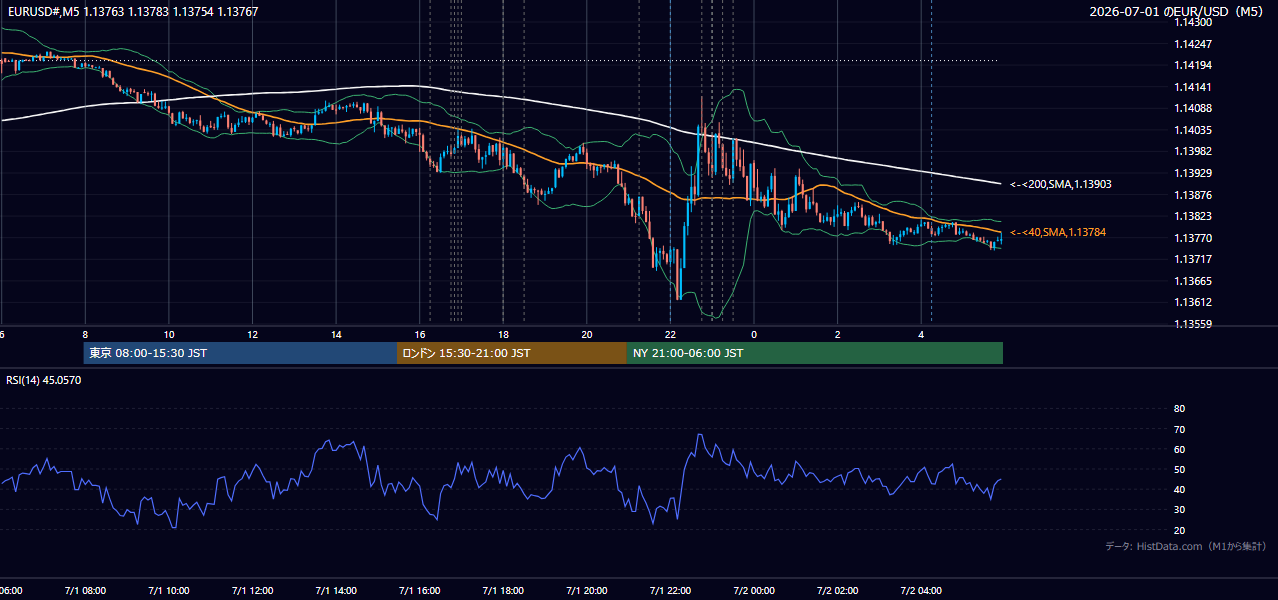Click price axis value 1.14035
The height and width of the screenshot is (600, 1278).
pyautogui.click(x=1194, y=130)
